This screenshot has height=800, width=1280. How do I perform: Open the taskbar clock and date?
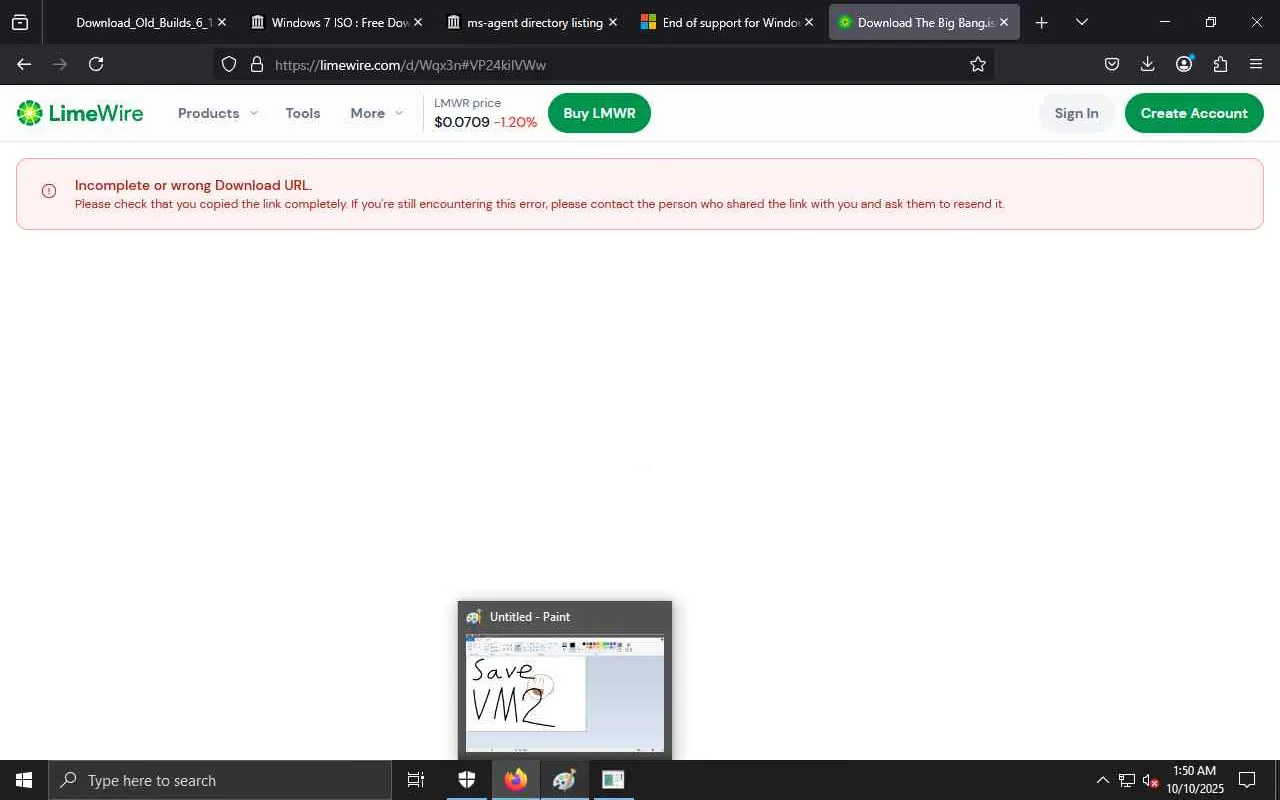pos(1195,780)
